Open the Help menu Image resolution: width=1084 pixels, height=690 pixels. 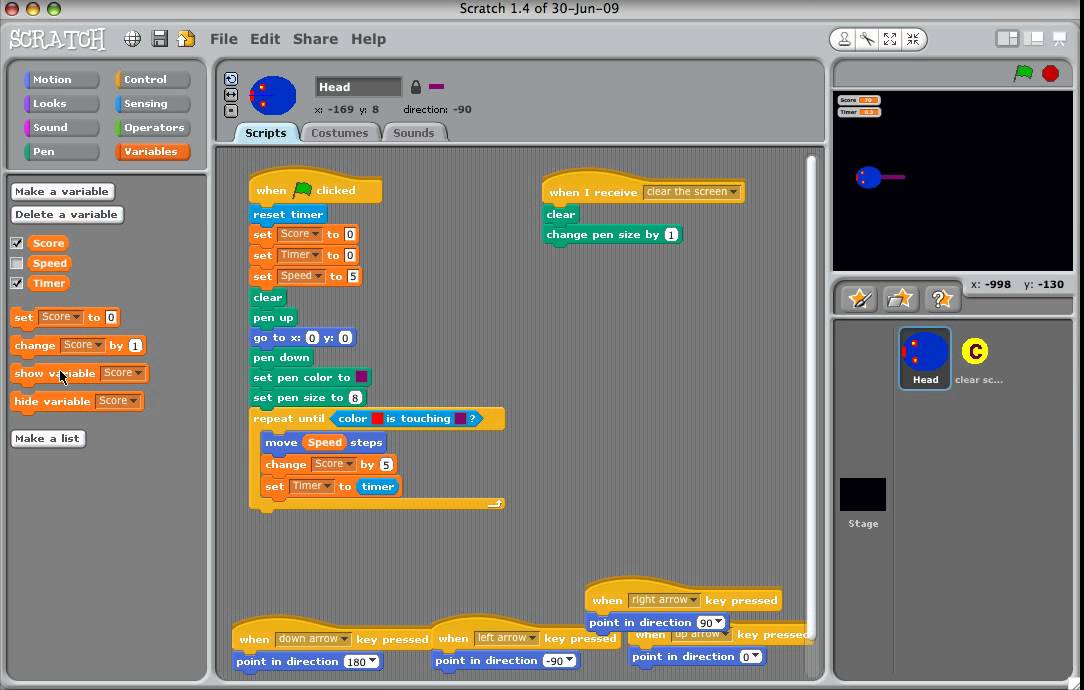coord(368,39)
